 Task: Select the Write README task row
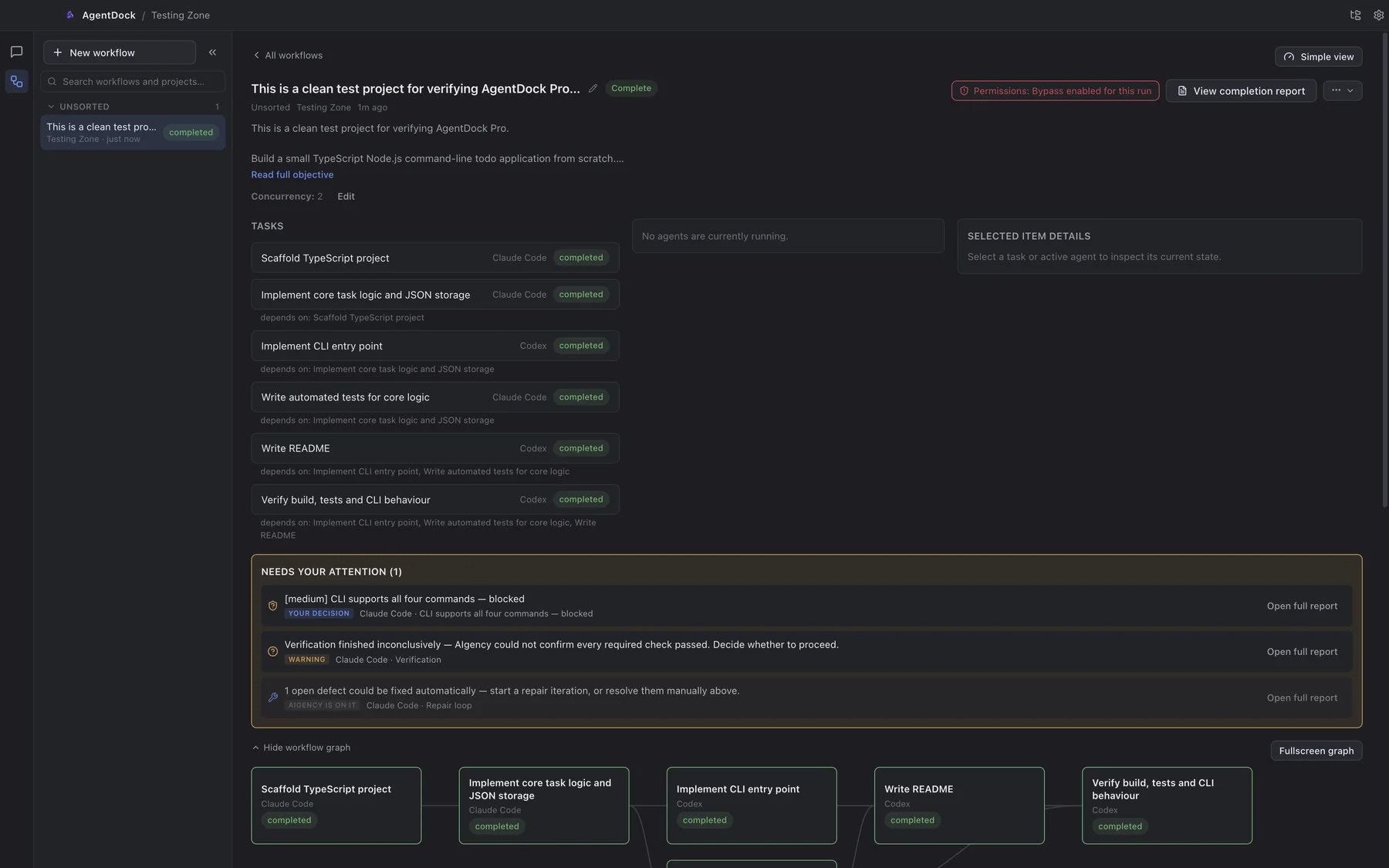point(435,448)
